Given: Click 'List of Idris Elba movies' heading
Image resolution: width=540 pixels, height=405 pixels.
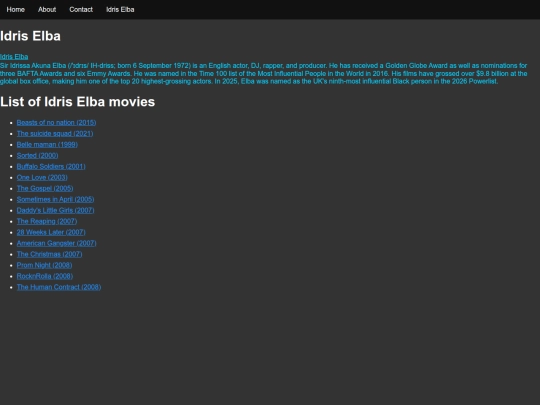Looking at the screenshot, I should [x=77, y=102].
